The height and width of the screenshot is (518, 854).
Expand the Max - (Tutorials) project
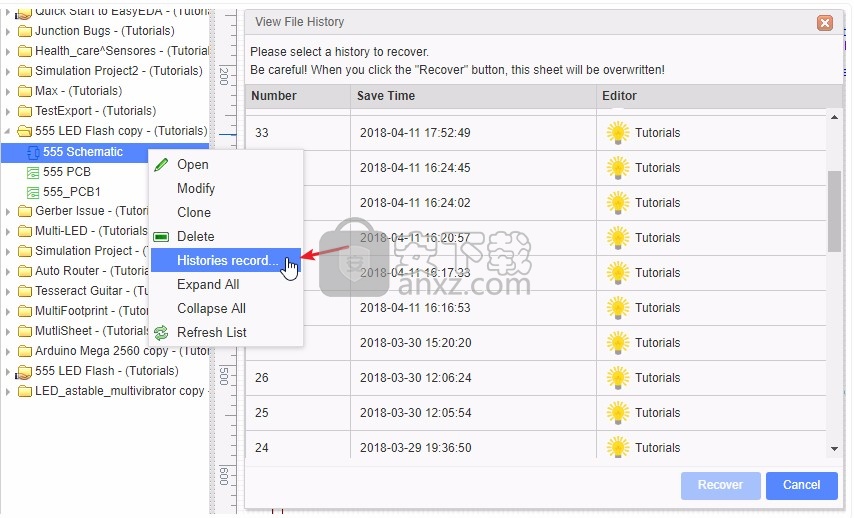tap(9, 91)
